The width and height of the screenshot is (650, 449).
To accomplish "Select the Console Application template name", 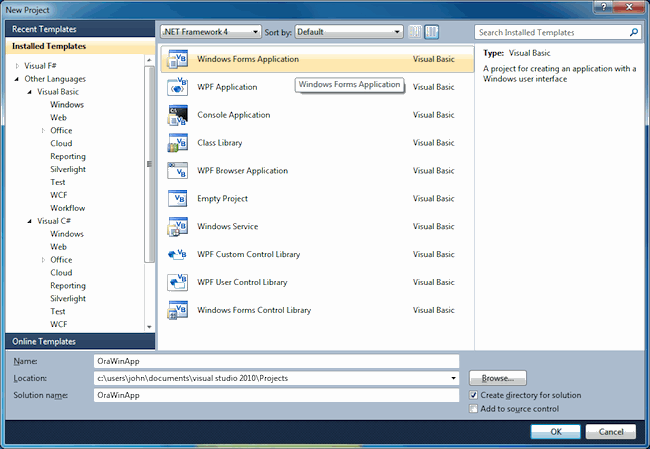I will [234, 115].
